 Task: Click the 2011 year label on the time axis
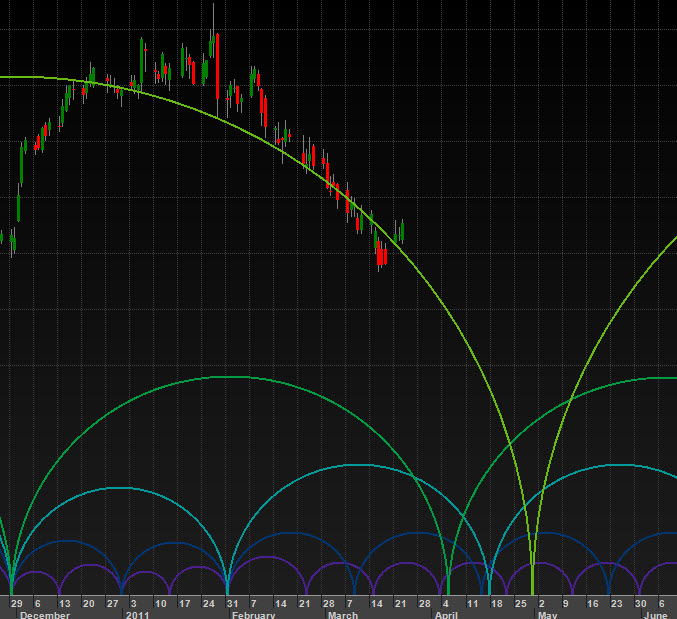point(137,615)
